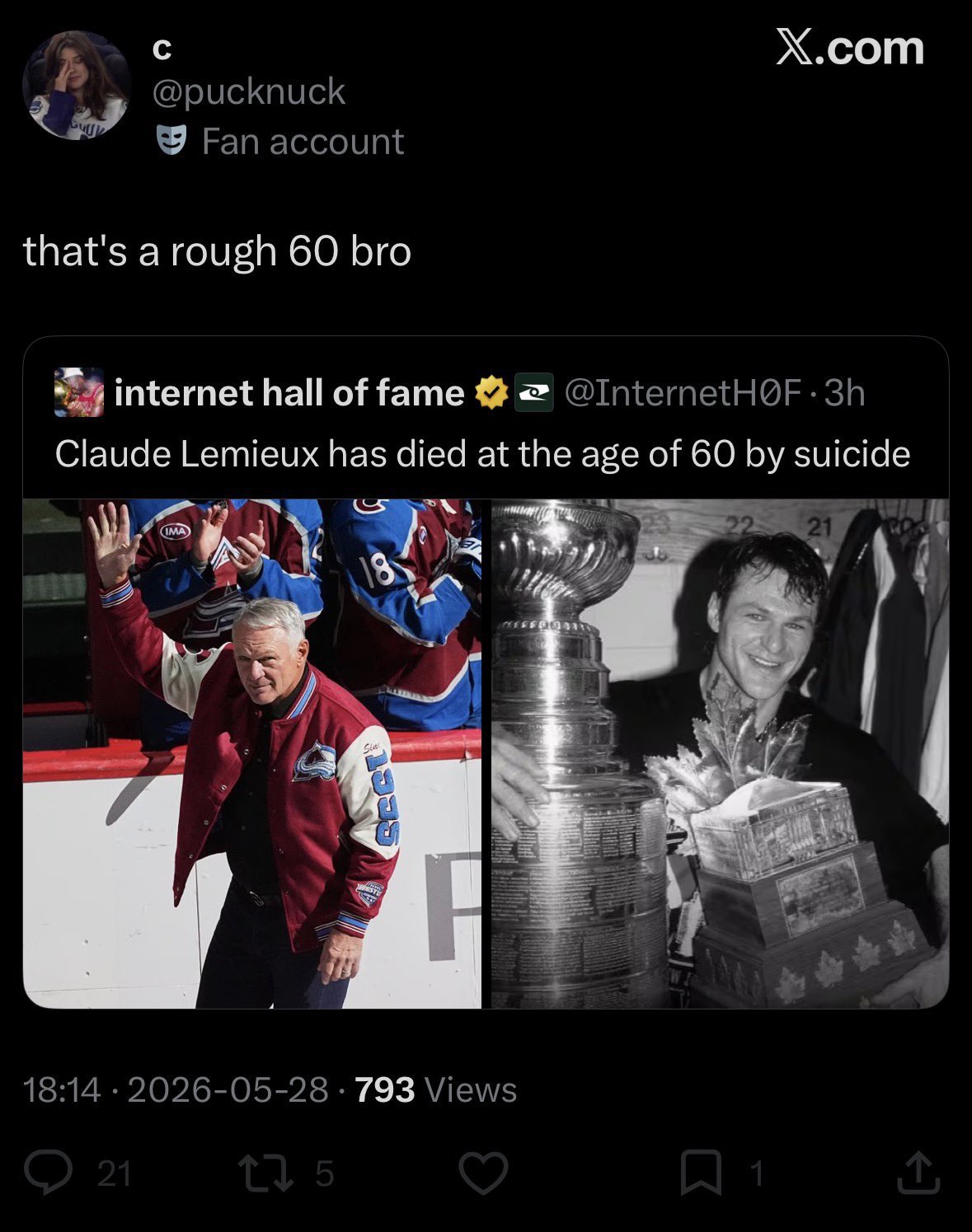Open internet hall of fame avatar
Image resolution: width=972 pixels, height=1232 pixels.
point(78,392)
